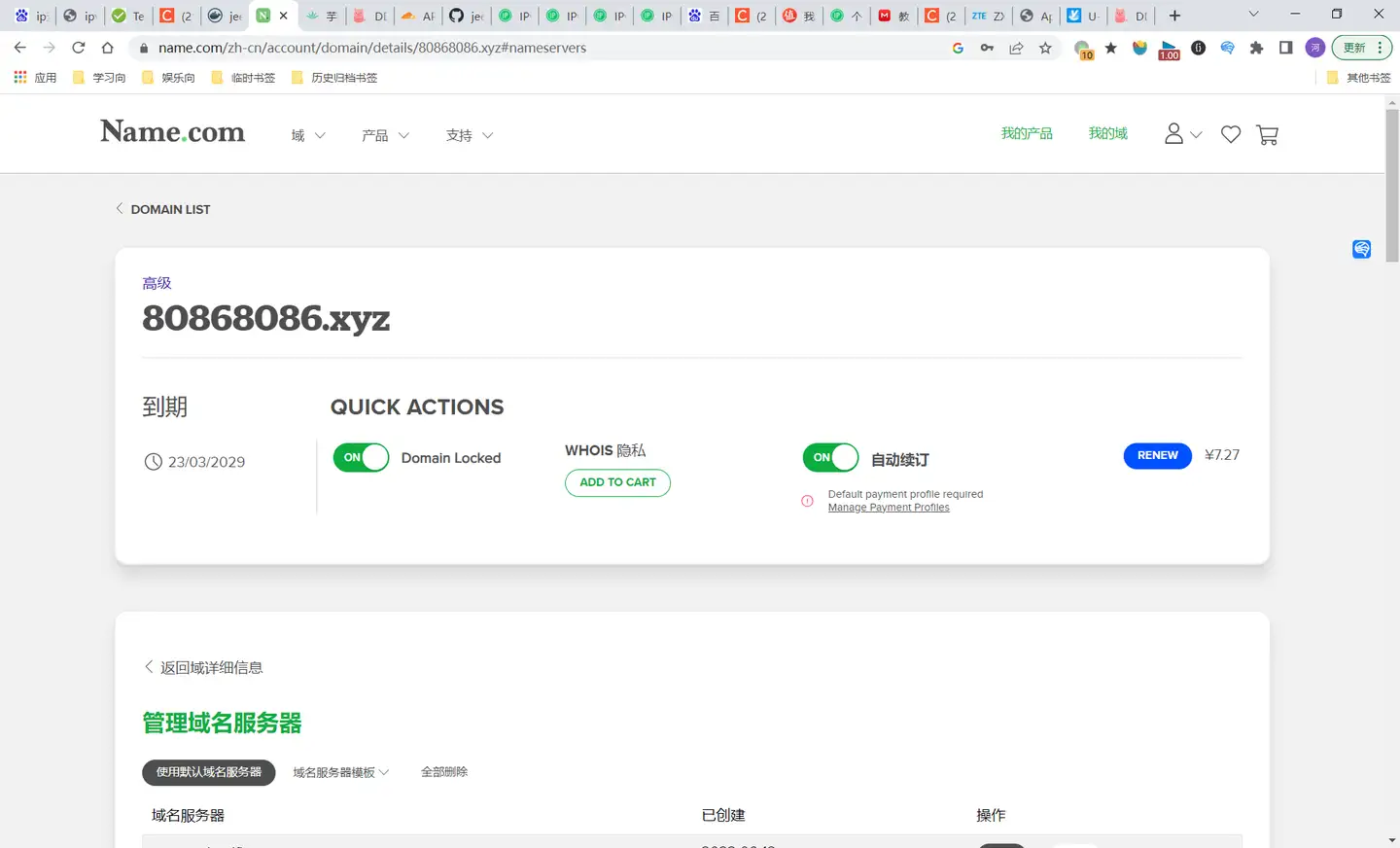Toggle the Domain Locked switch

pyautogui.click(x=361, y=457)
